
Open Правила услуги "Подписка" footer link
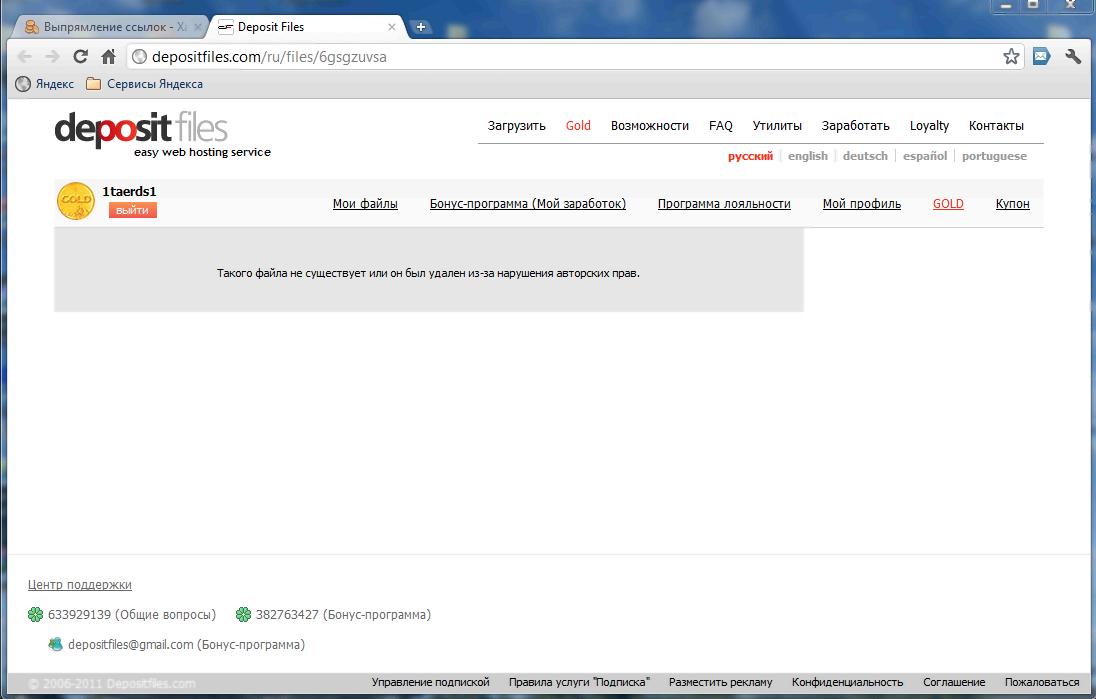click(x=579, y=682)
